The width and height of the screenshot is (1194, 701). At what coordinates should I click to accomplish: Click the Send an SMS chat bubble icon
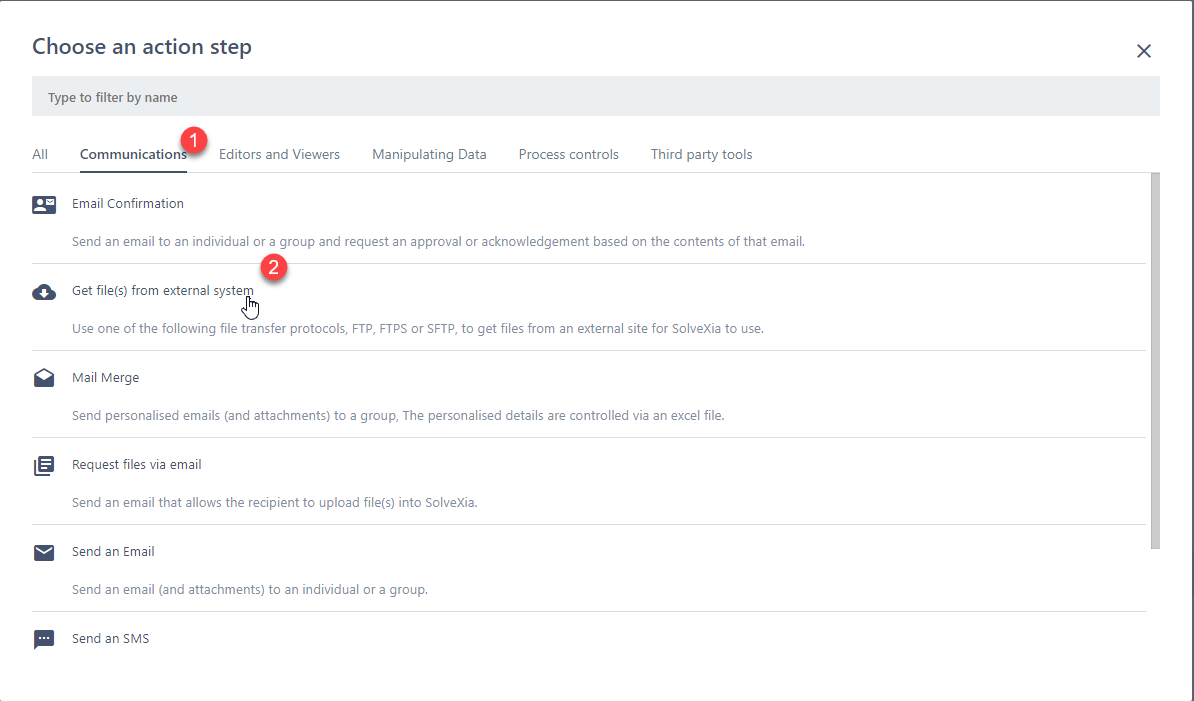pyautogui.click(x=44, y=639)
